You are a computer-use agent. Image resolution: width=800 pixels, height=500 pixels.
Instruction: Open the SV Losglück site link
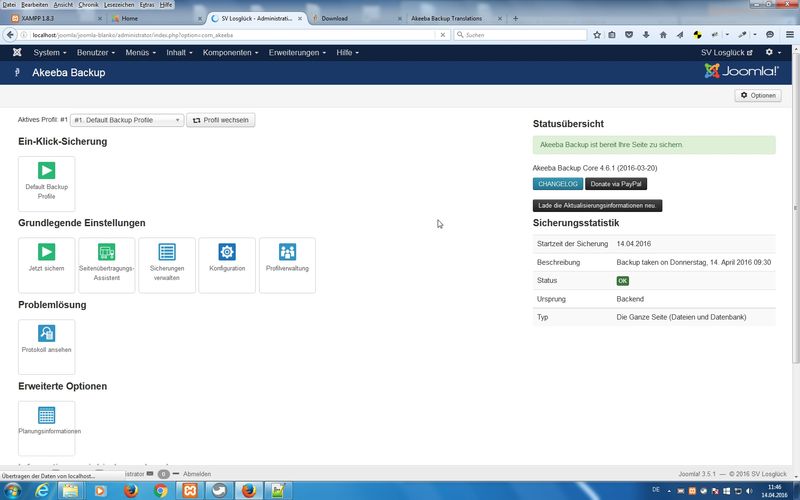pyautogui.click(x=727, y=53)
